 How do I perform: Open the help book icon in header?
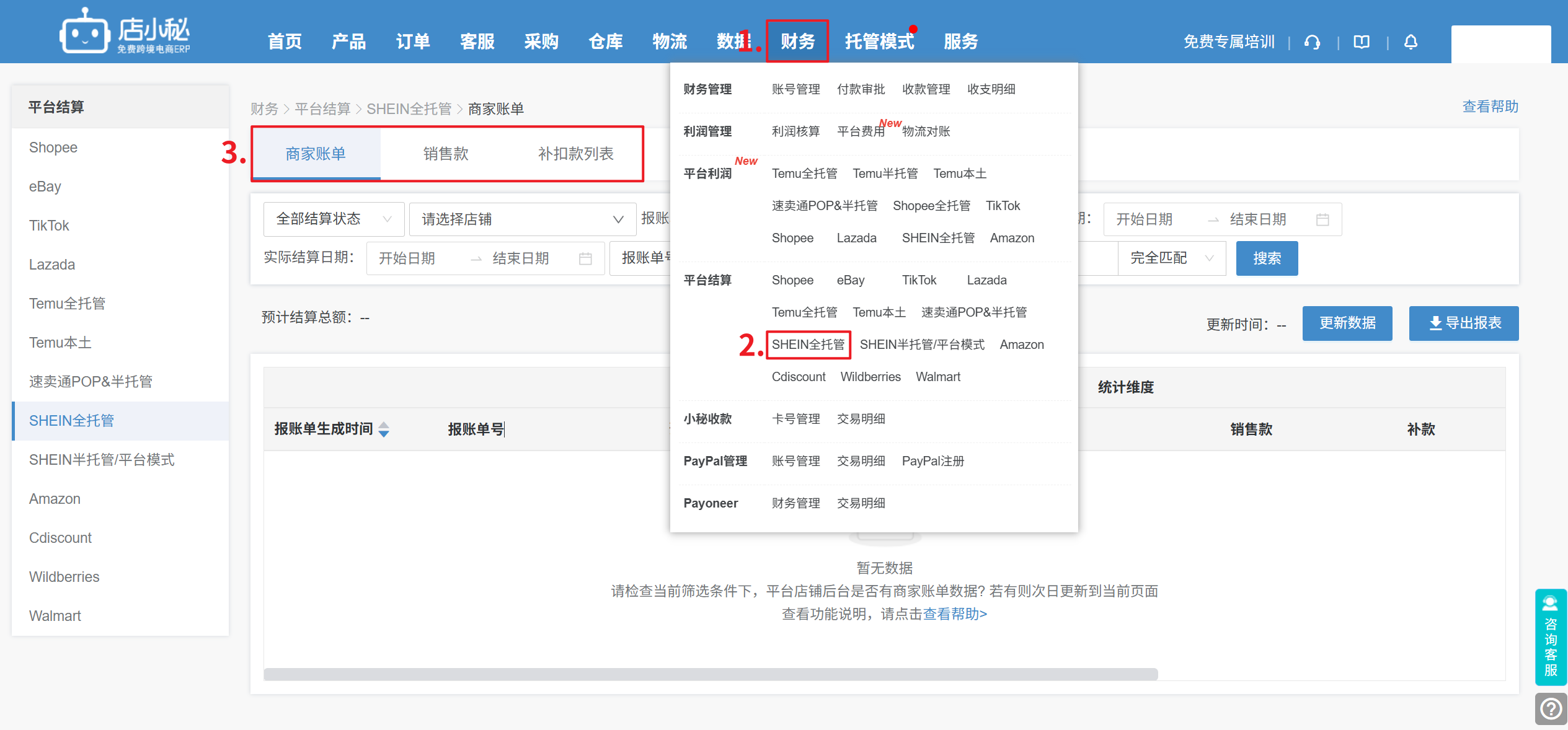pyautogui.click(x=1362, y=42)
